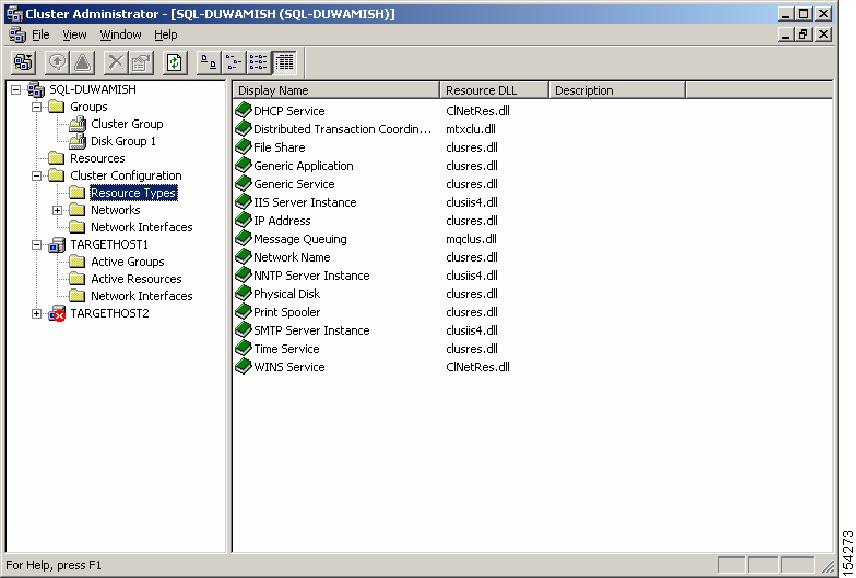Switch to Large Icons view button
856x578 pixels.
pos(208,62)
